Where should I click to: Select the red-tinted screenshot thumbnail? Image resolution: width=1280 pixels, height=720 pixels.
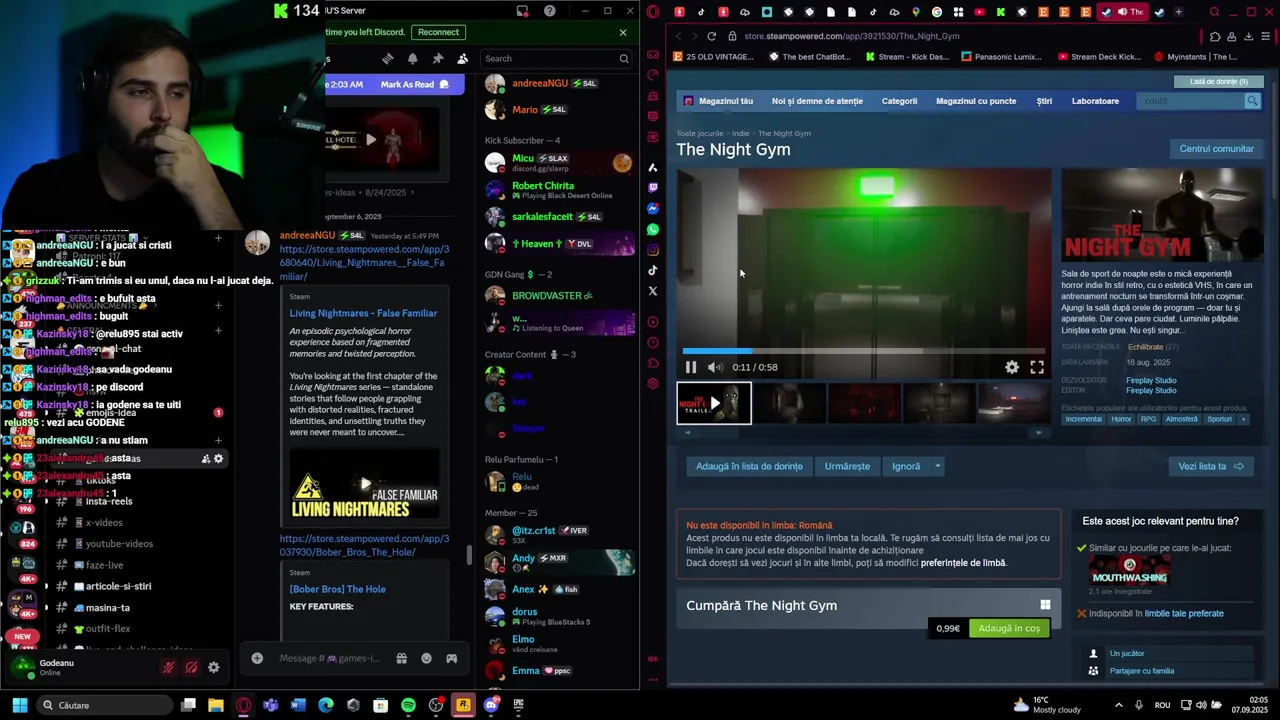click(x=864, y=404)
